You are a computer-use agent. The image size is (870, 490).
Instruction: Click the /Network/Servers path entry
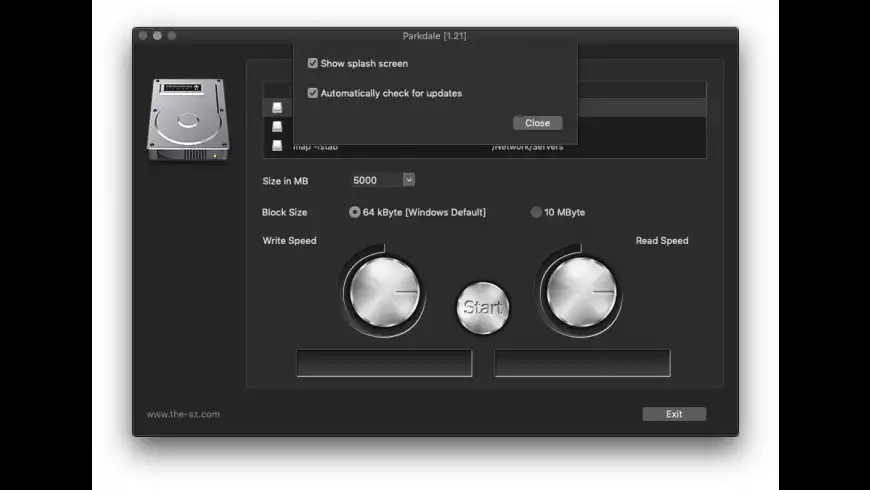[528, 148]
